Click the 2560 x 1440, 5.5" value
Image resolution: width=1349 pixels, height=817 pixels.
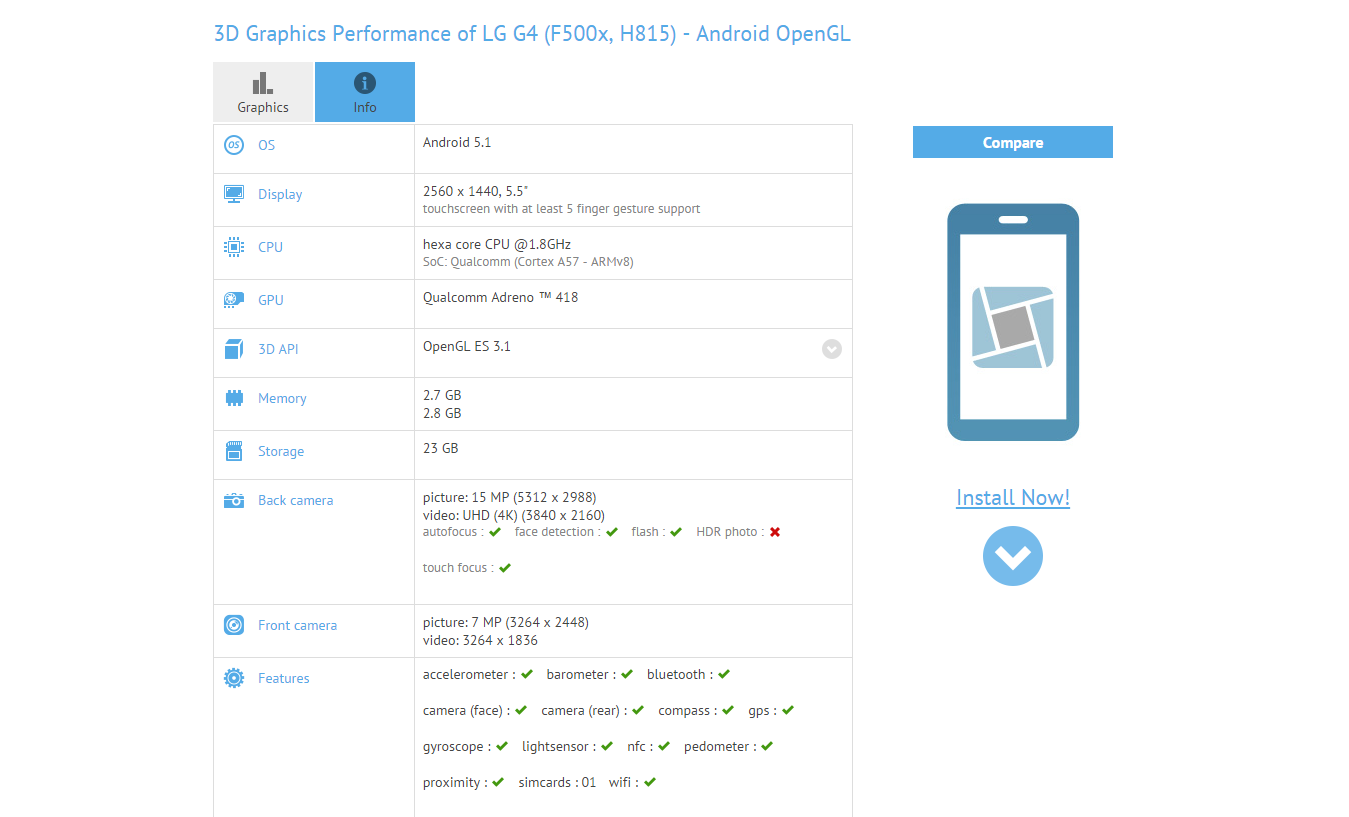click(476, 191)
